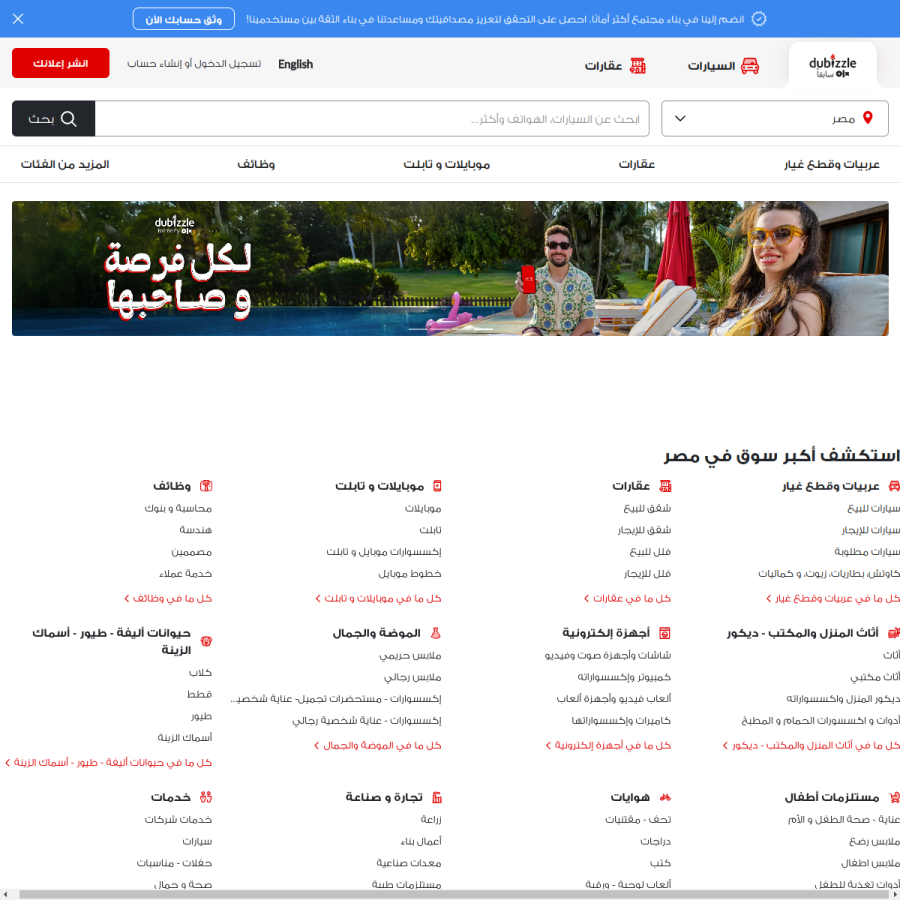Viewport: 900px width, 900px height.
Task: Select ملابس حريمي link
Action: [x=410, y=655]
